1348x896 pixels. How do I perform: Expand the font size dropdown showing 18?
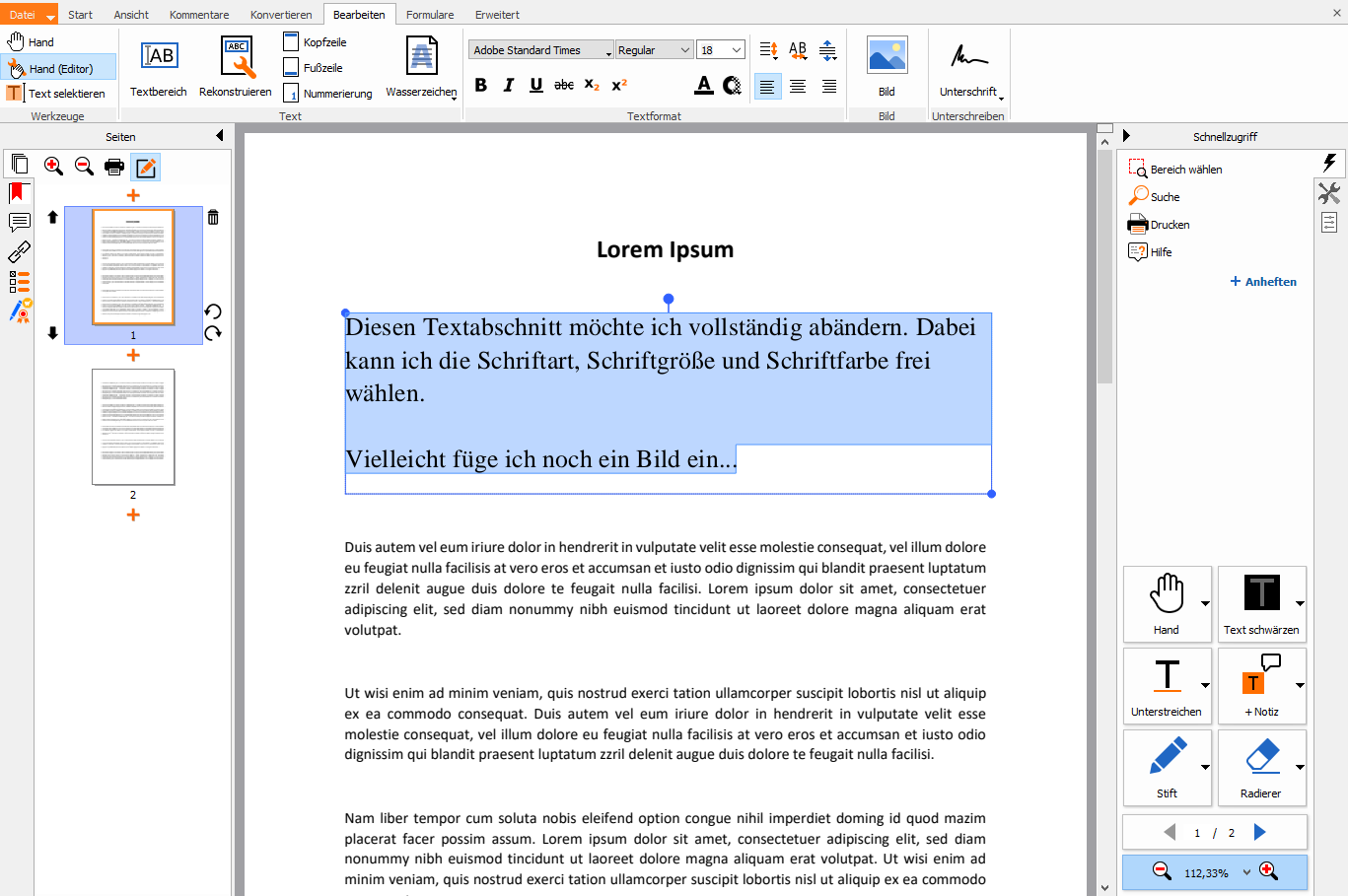click(736, 50)
